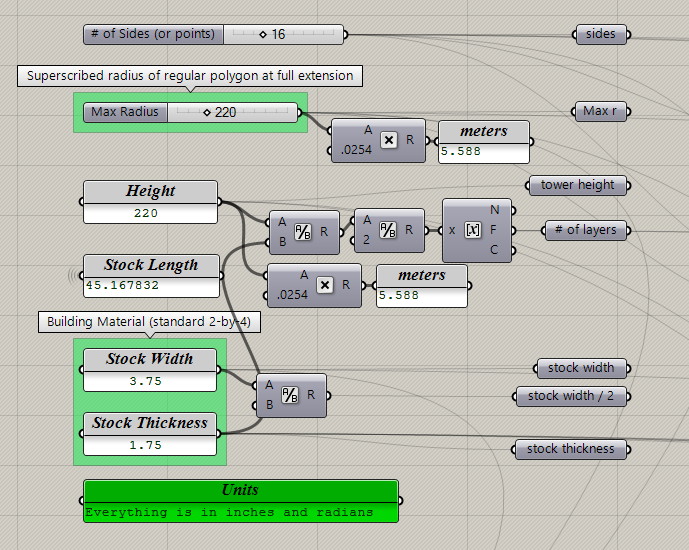Click the Stock Thickness value 1.75
The width and height of the screenshot is (689, 550).
point(146,445)
